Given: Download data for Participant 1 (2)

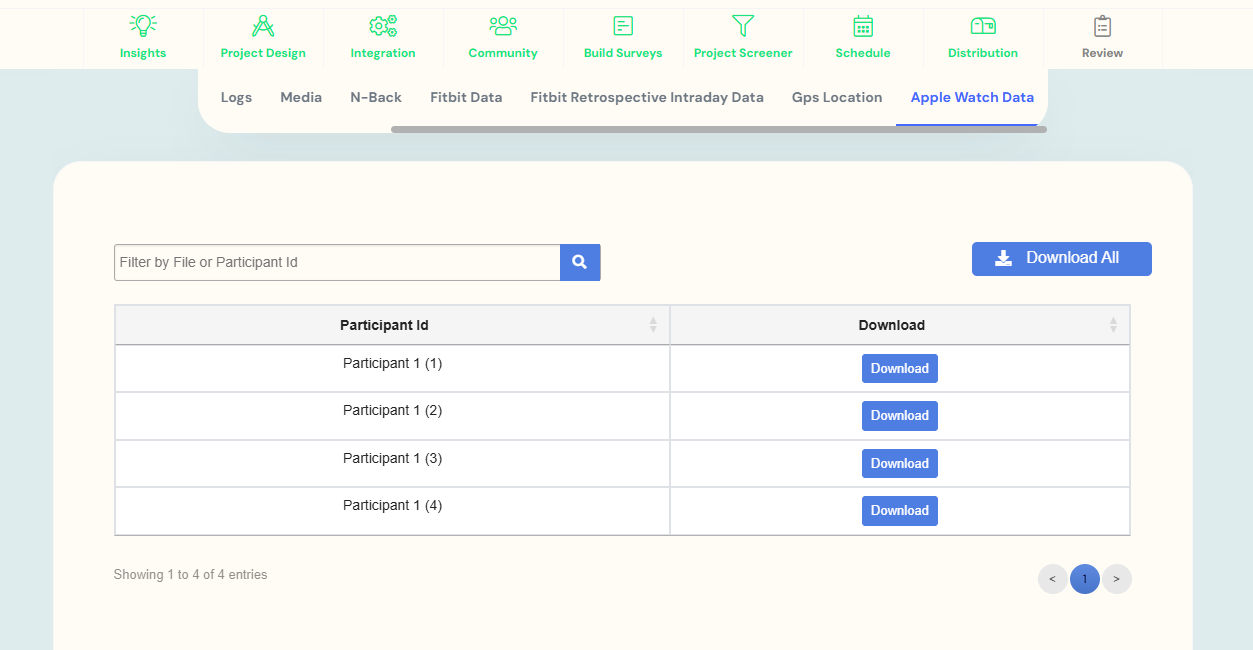Looking at the screenshot, I should 900,415.
